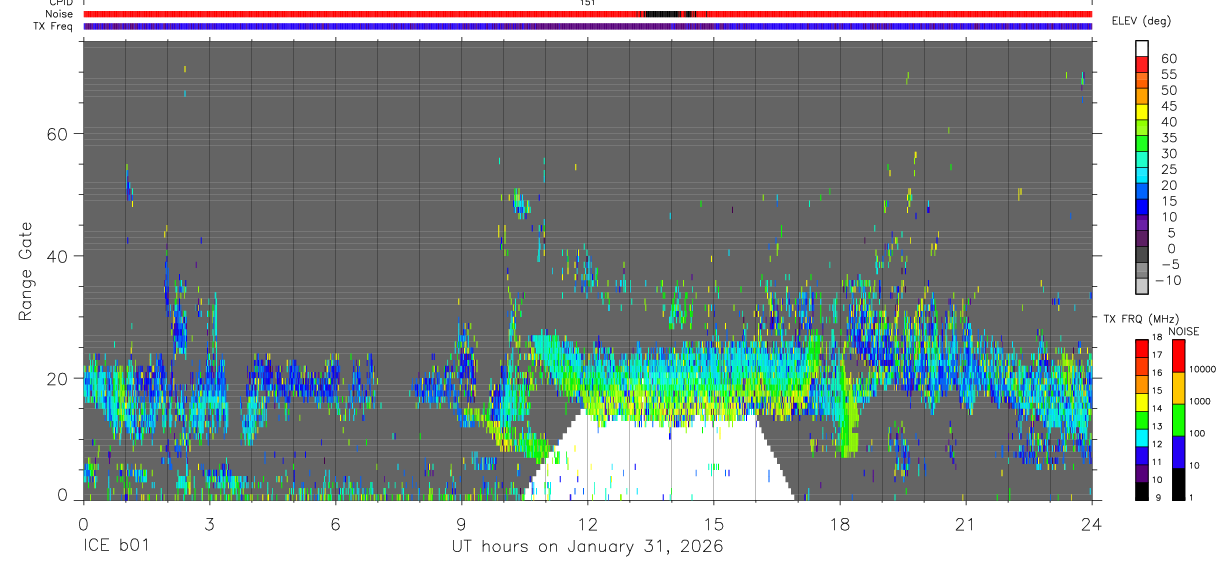The image size is (1228, 567).
Task: Select the blue 11–12 MHz TX FRQ swatch
Action: point(1142,456)
